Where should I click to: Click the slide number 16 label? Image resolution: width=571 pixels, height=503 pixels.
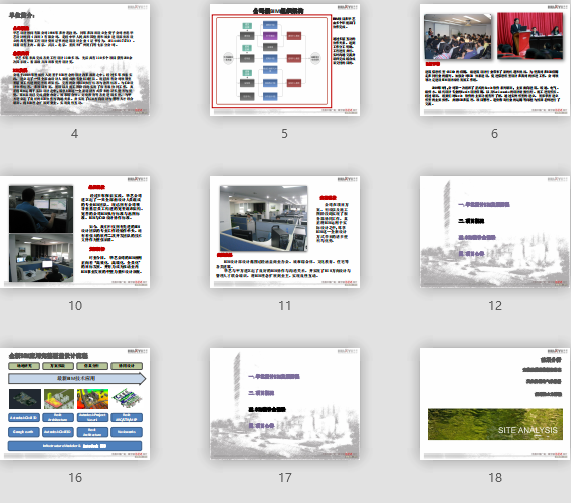pos(75,478)
